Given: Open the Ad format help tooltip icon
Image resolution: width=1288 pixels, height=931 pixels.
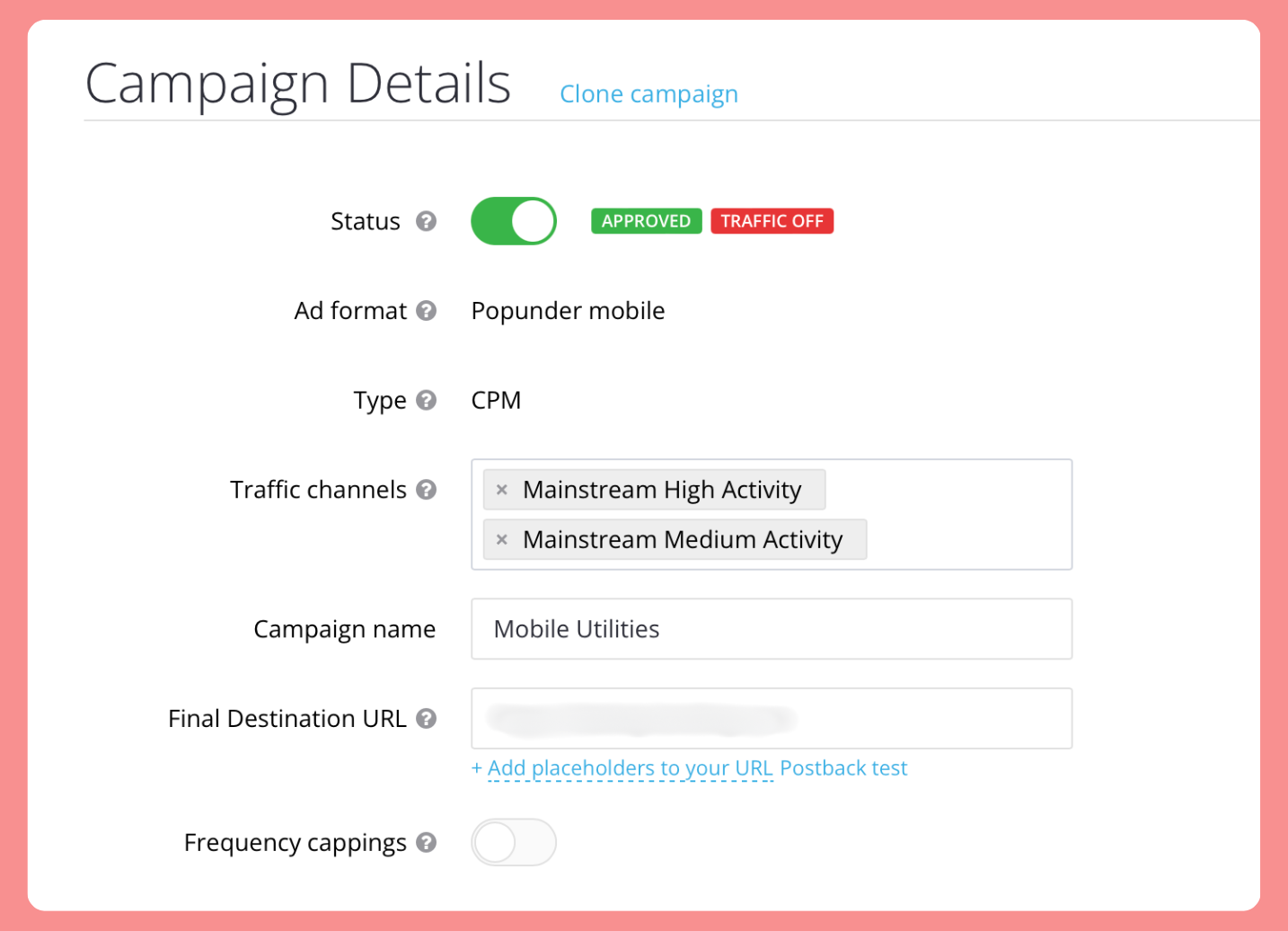Looking at the screenshot, I should coord(427,310).
